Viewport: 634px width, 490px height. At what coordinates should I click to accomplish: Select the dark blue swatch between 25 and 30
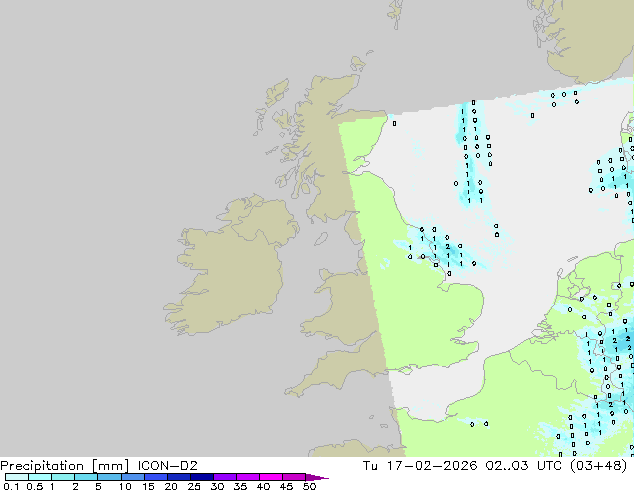click(202, 477)
